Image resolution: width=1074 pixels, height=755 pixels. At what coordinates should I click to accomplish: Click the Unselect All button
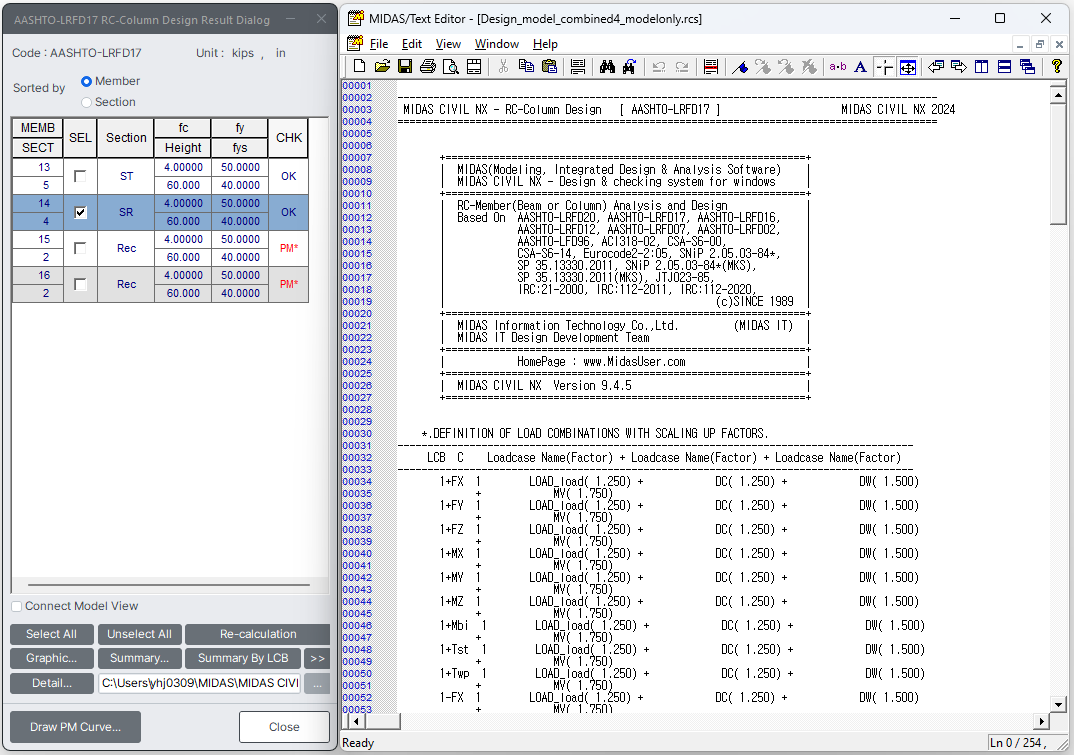[140, 634]
